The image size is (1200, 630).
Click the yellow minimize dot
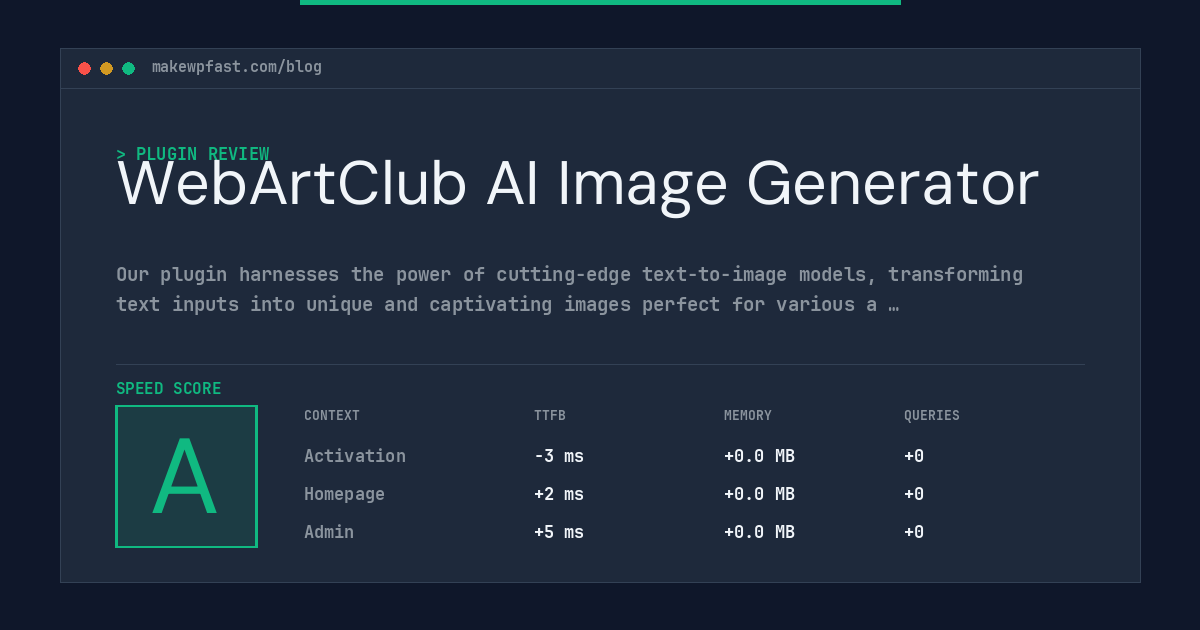[x=106, y=68]
